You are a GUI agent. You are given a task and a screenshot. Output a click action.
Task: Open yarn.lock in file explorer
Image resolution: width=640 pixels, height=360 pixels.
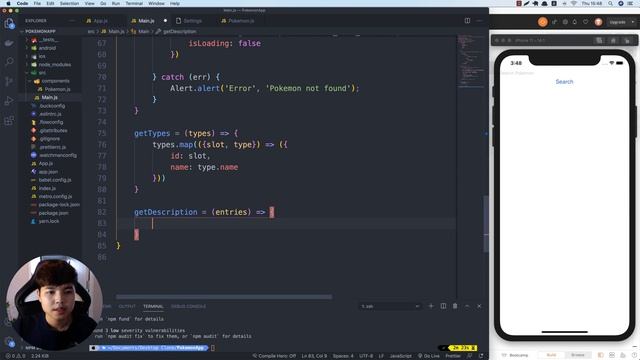tap(49, 221)
